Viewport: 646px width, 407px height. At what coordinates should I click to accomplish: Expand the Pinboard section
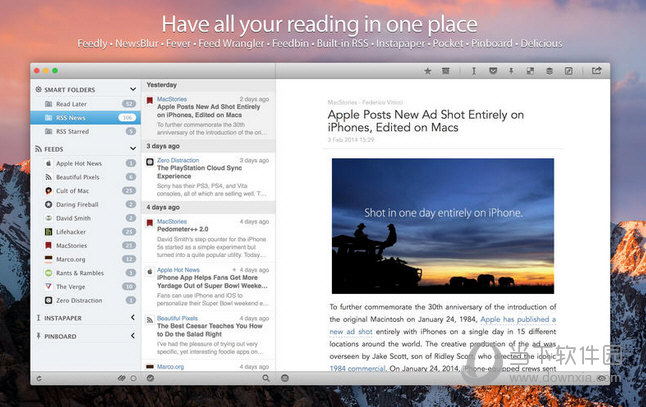pos(133,336)
